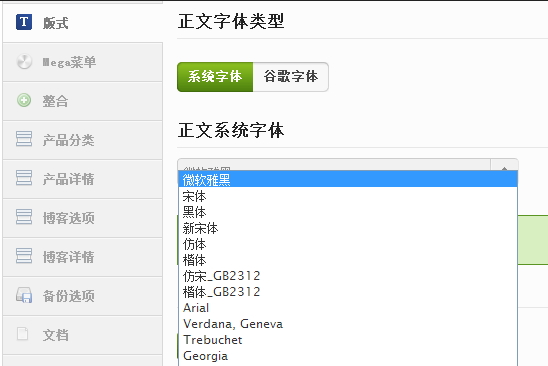Click the 博客选项 list icon
The image size is (548, 366).
[x=24, y=217]
